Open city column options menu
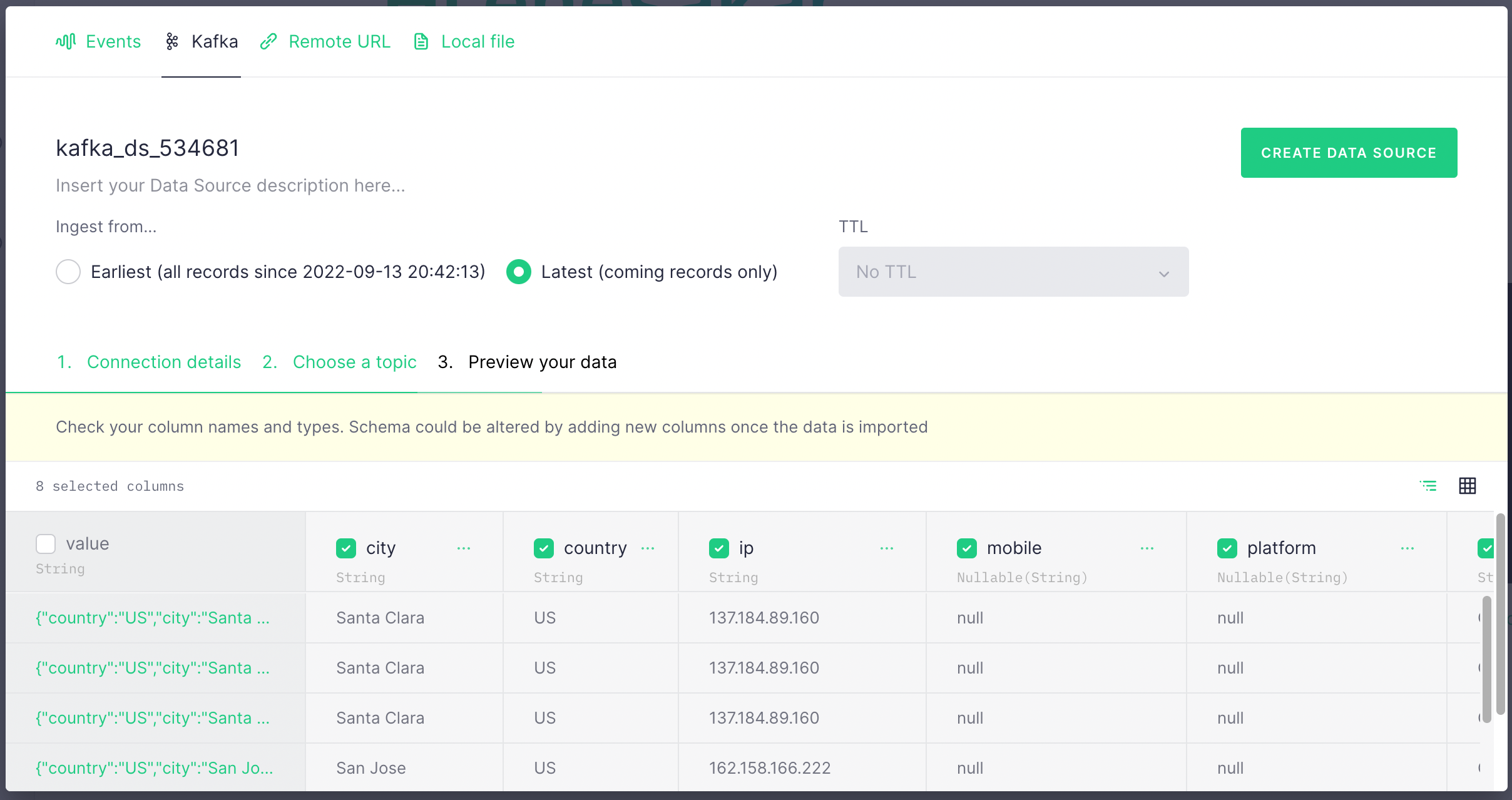The height and width of the screenshot is (800, 1512). pos(464,548)
